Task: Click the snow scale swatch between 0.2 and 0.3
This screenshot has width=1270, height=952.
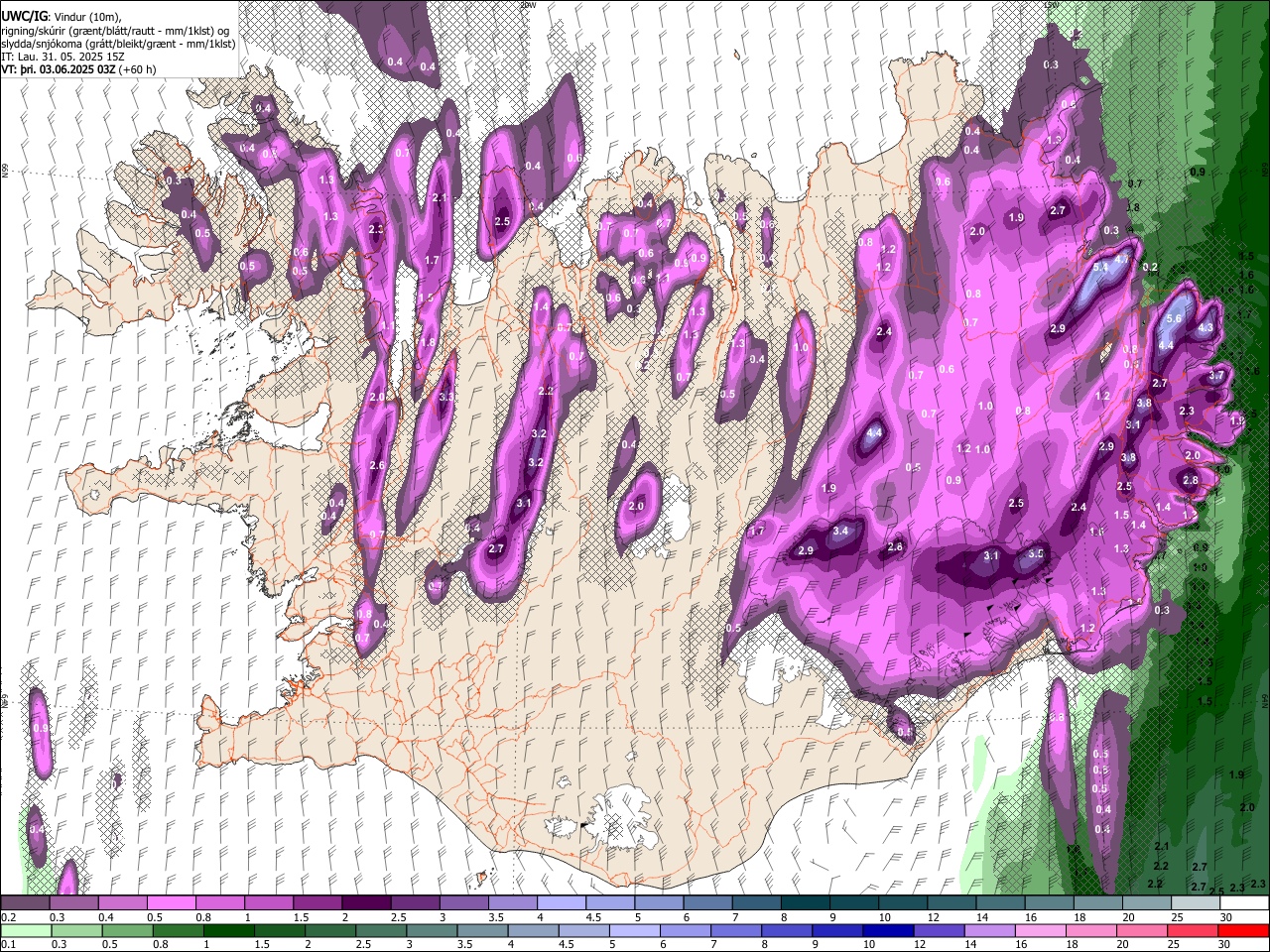Action: [25, 903]
